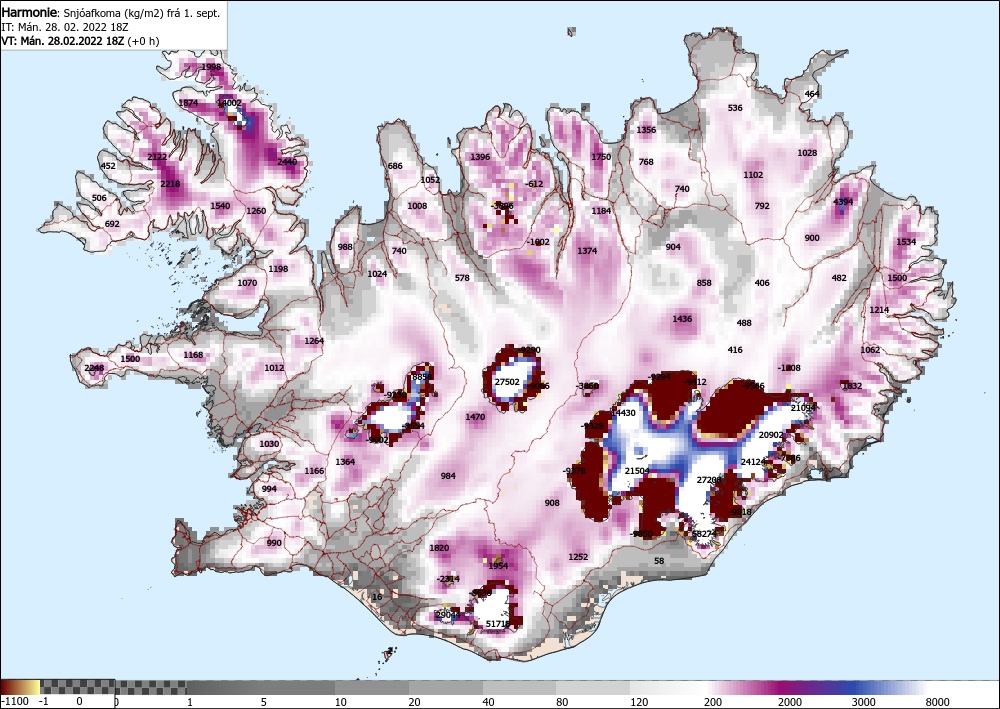This screenshot has width=1000, height=709.
Task: Click the map value 692
Action: 112,224
